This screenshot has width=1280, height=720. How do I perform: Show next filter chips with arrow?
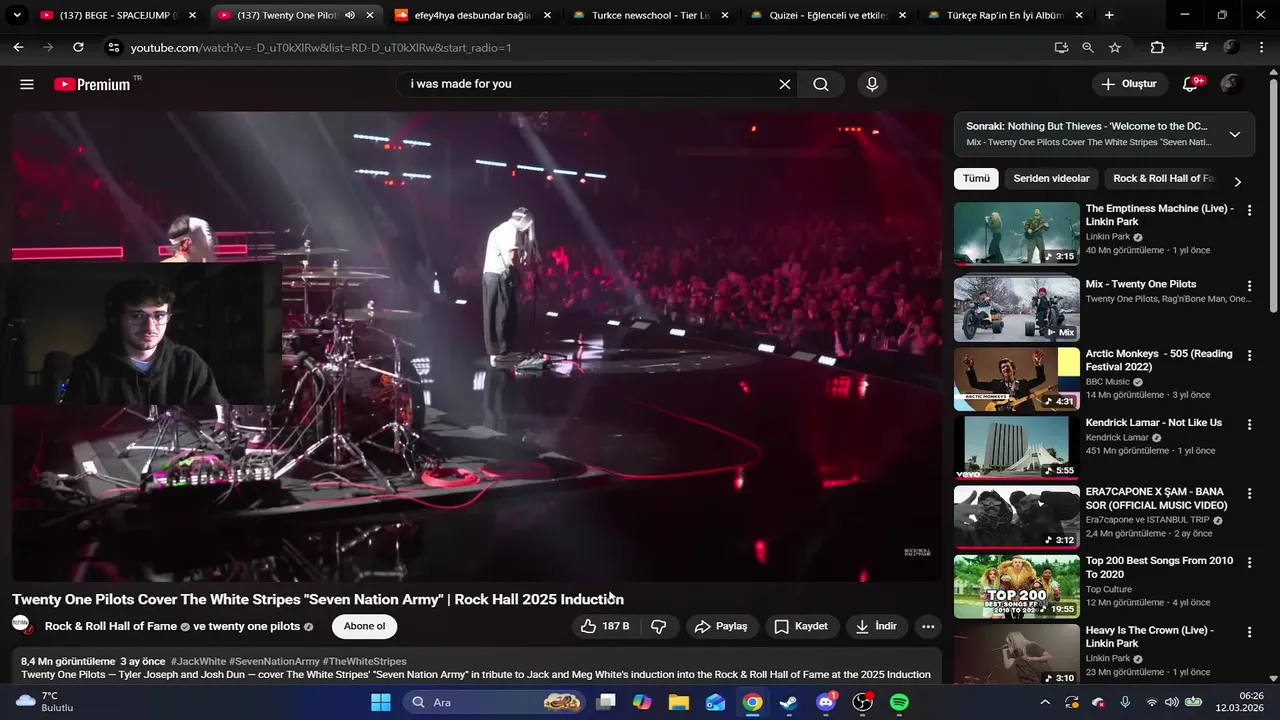1237,181
